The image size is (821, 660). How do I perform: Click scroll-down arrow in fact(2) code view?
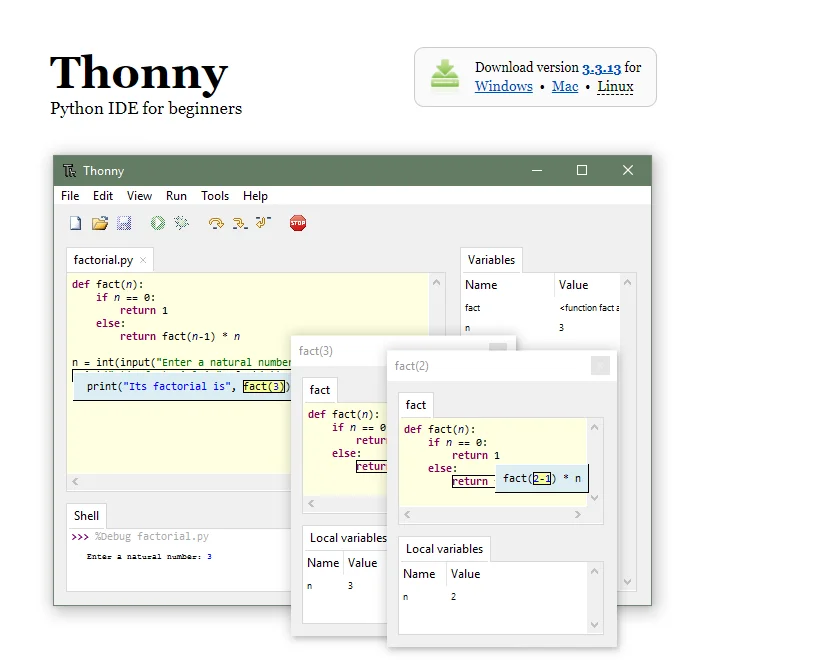coord(594,498)
